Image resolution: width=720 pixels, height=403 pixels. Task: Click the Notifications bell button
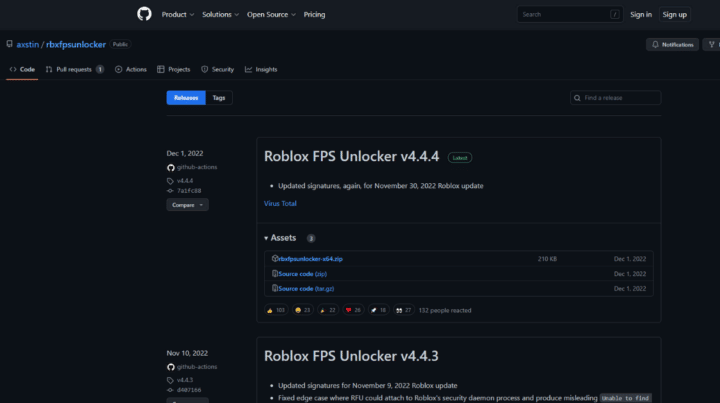pos(672,45)
